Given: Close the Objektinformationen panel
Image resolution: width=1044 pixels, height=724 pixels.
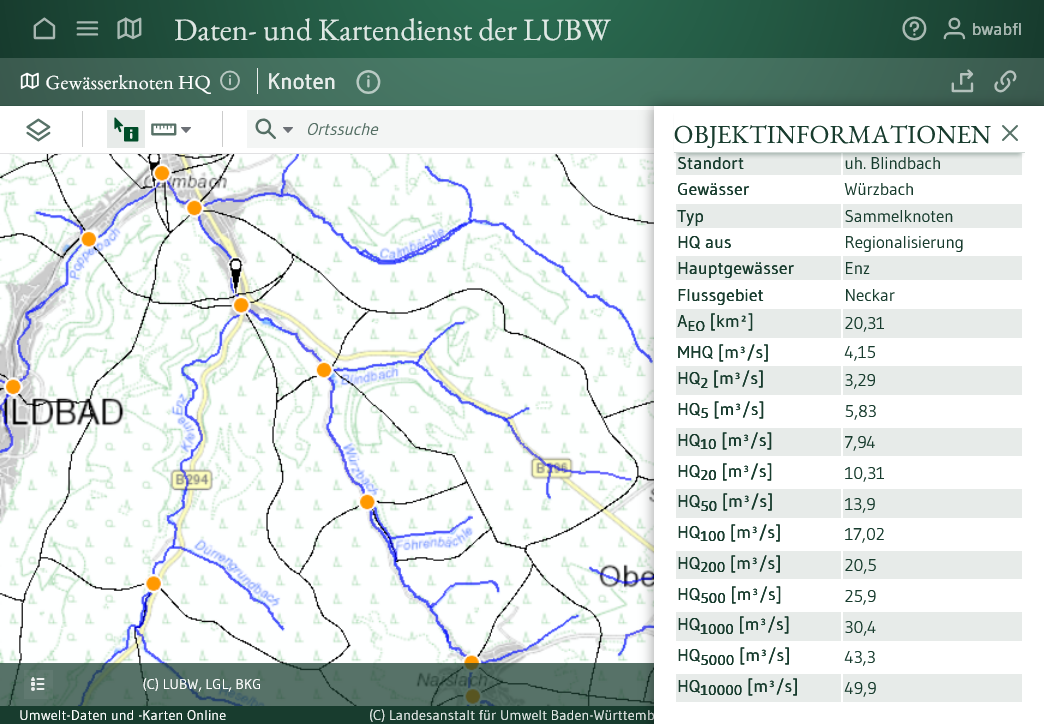Looking at the screenshot, I should point(1010,133).
